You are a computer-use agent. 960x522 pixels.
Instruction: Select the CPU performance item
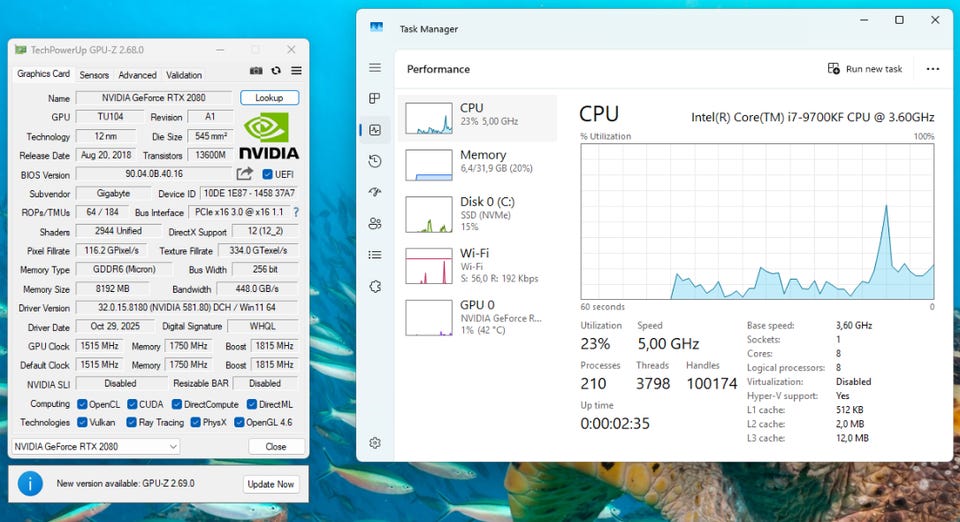(x=478, y=118)
